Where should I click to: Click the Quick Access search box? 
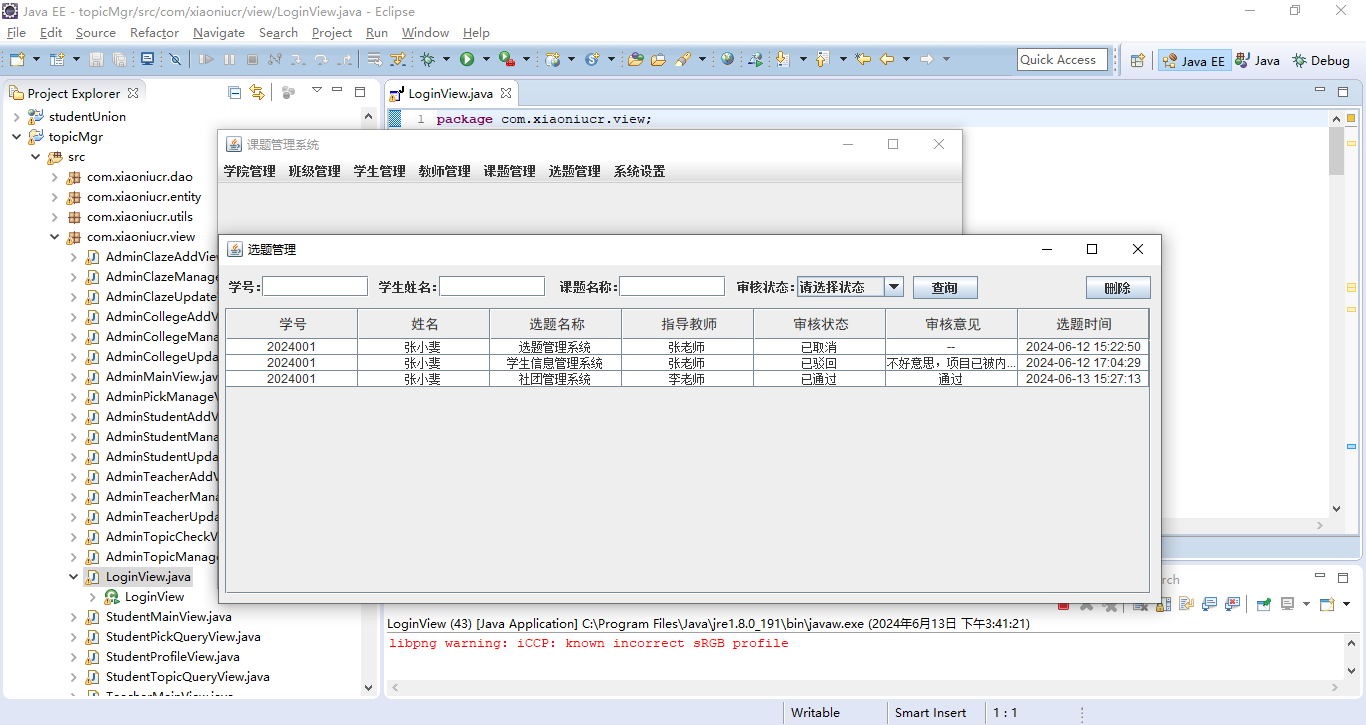click(x=1062, y=60)
